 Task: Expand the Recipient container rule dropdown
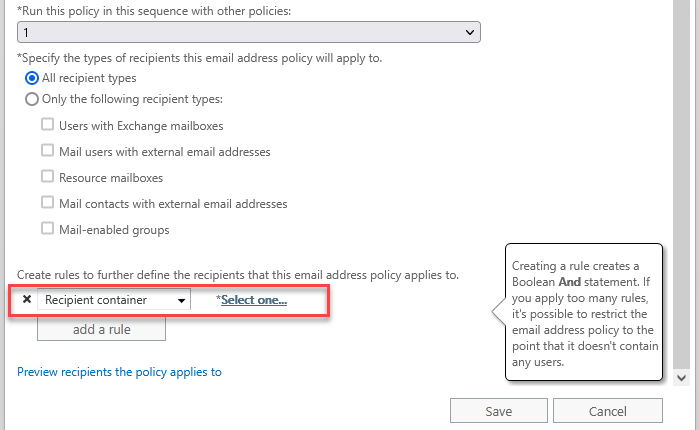115,300
